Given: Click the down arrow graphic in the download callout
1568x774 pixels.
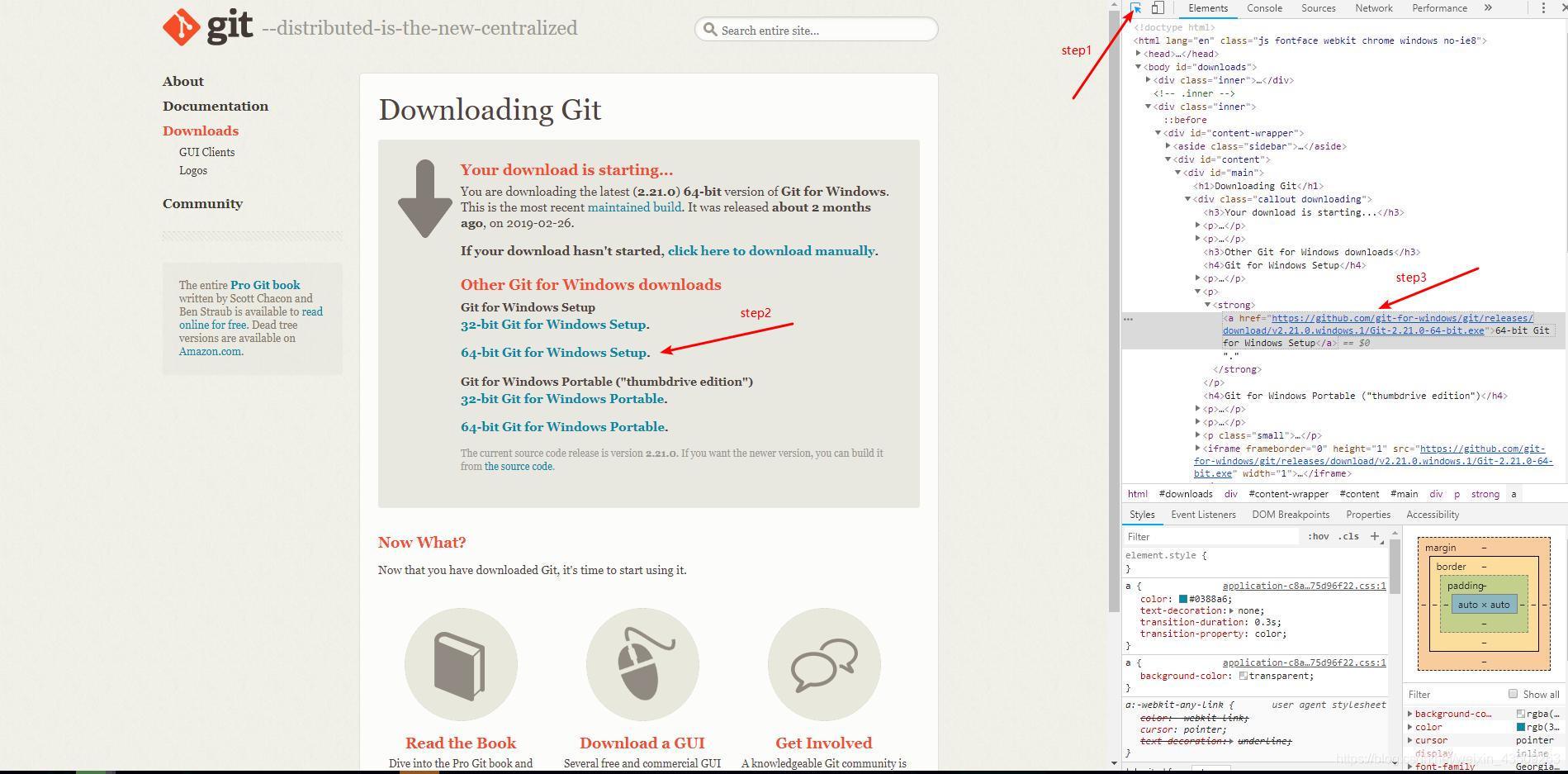Looking at the screenshot, I should click(x=425, y=198).
